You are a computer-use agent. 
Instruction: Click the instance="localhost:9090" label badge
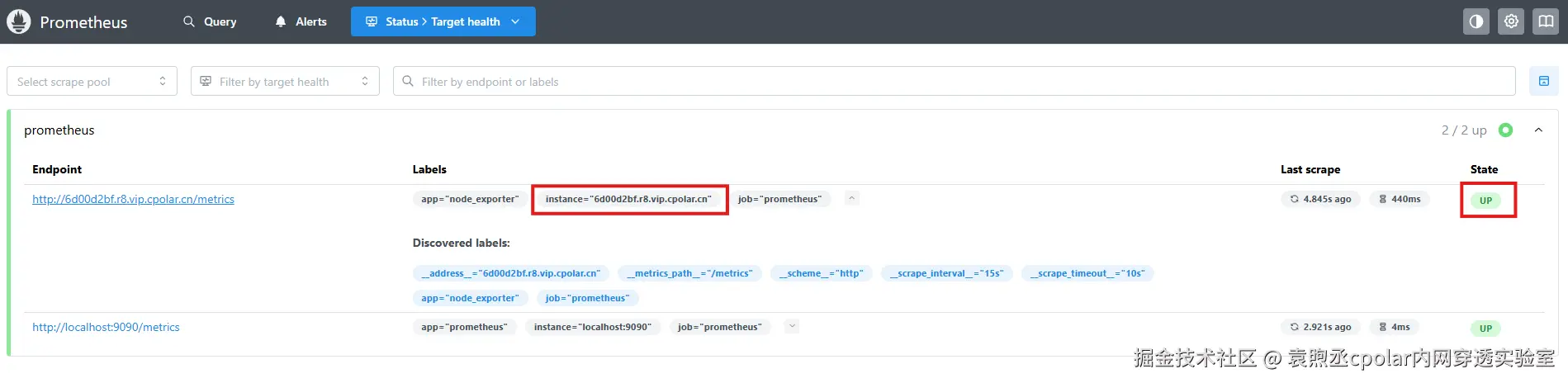click(x=593, y=327)
